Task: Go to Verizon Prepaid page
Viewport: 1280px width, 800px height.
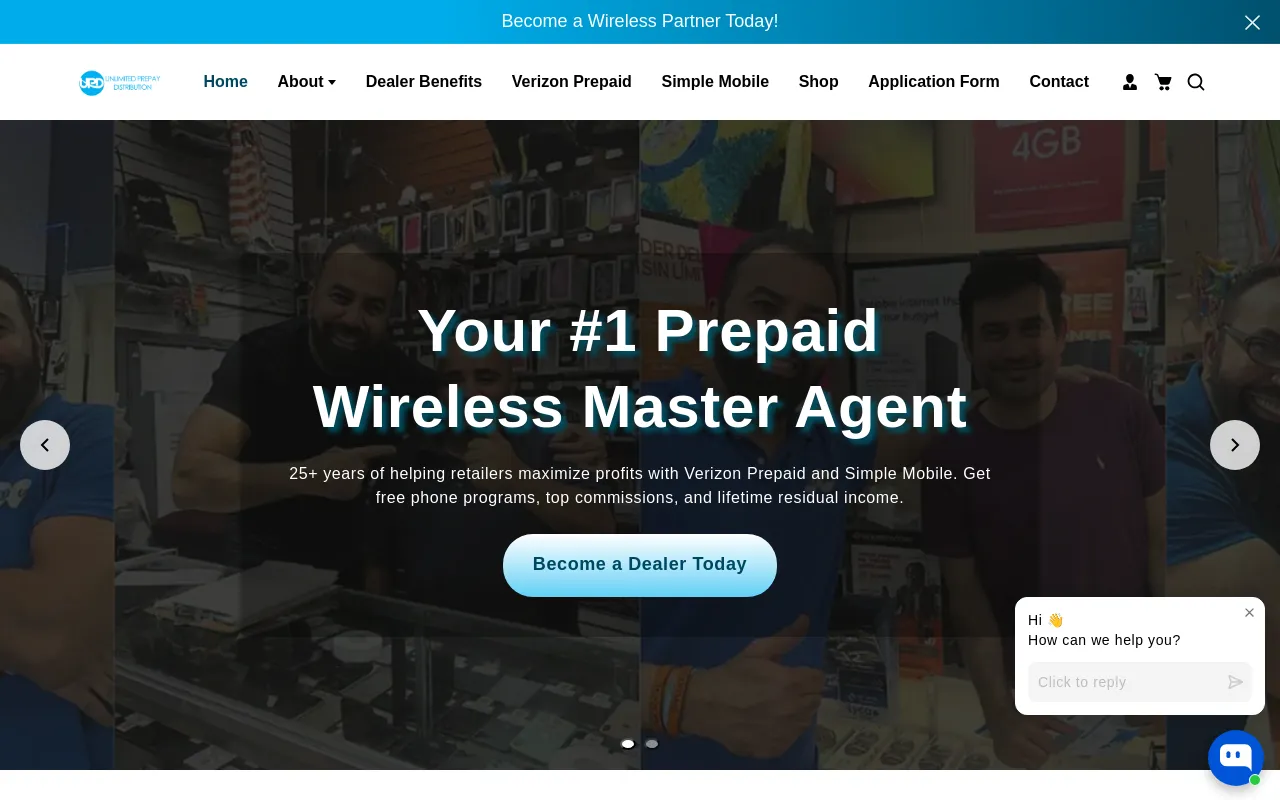Action: tap(572, 82)
